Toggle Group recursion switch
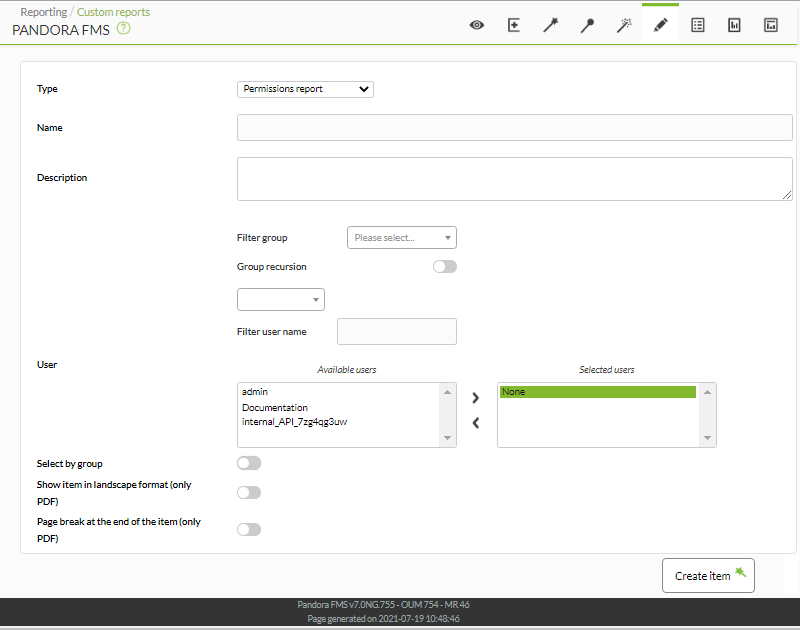 point(445,267)
